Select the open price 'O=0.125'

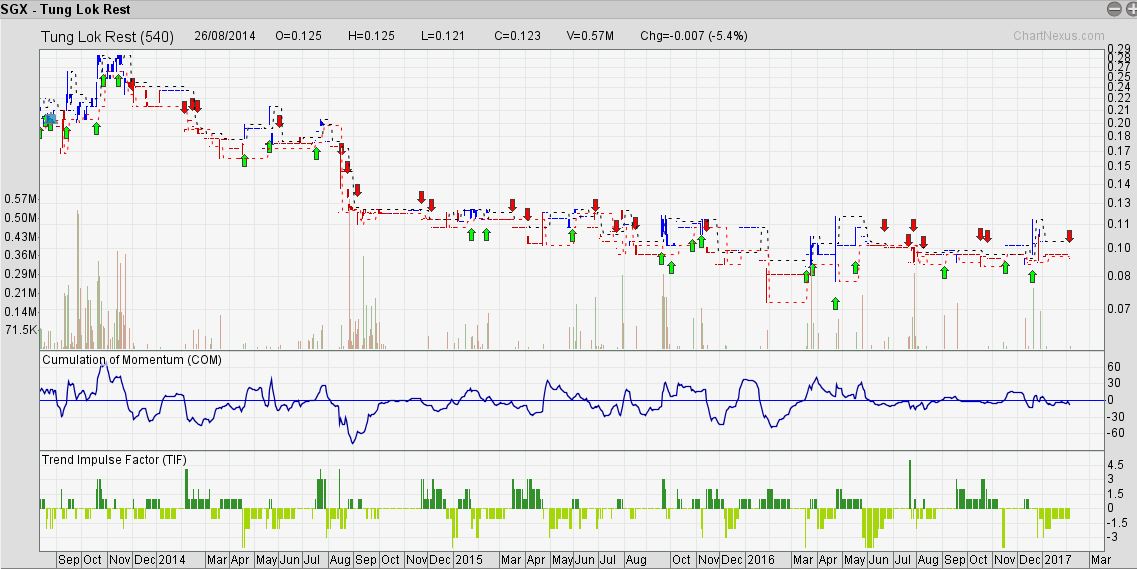click(x=299, y=36)
